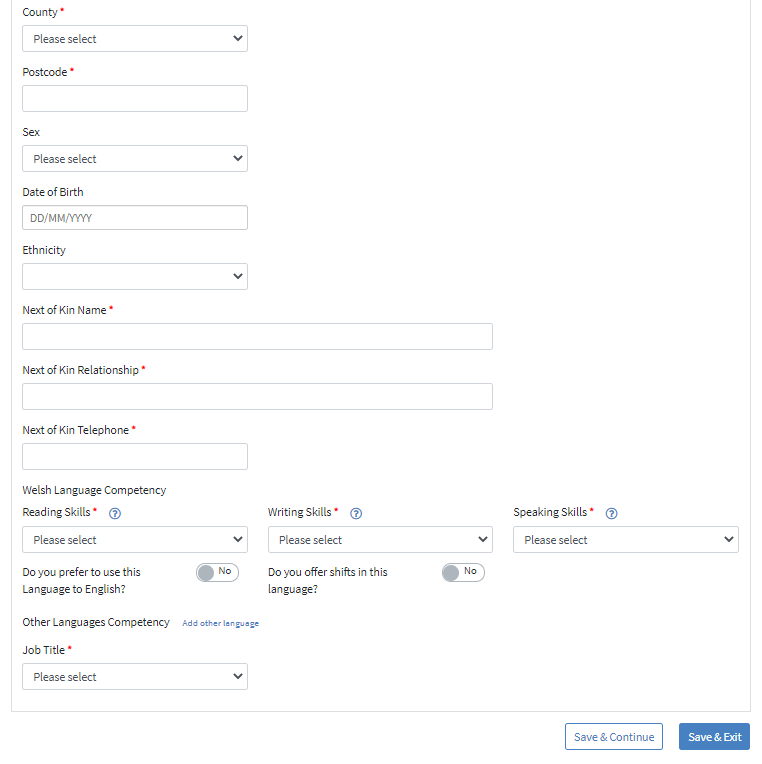Select the Next of Kin Telephone field

(135, 456)
